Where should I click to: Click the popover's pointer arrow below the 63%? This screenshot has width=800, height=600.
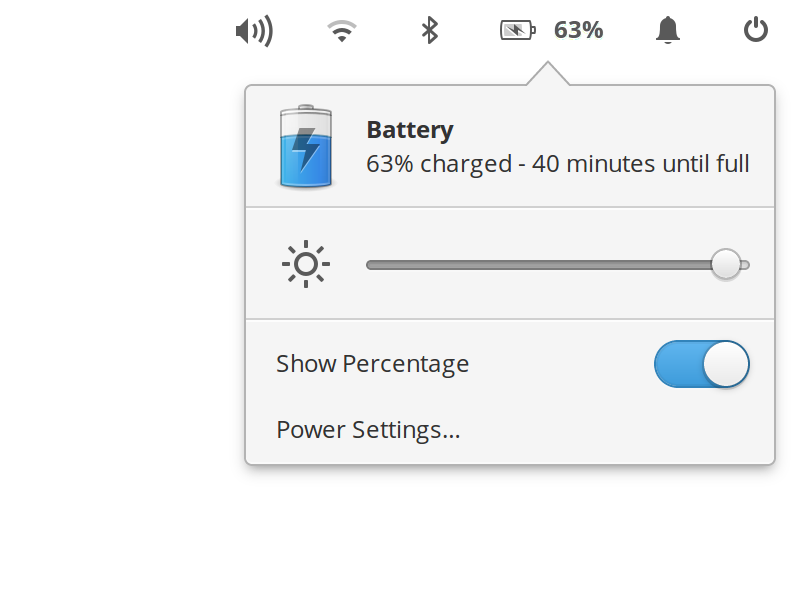(x=548, y=74)
